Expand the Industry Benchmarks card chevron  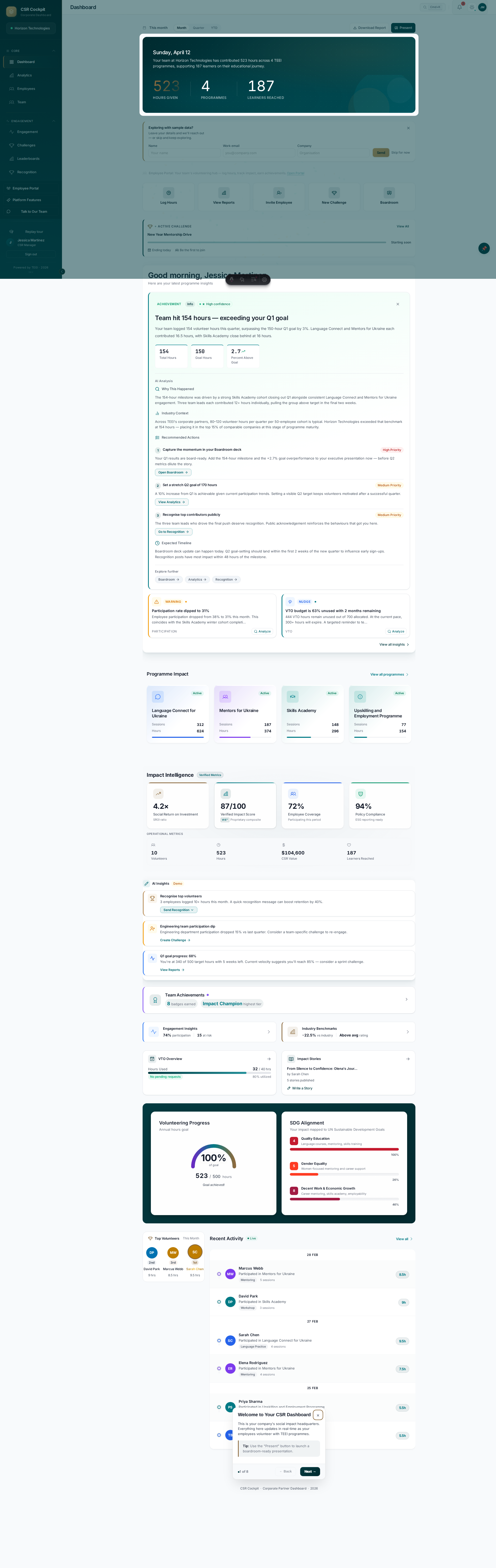click(408, 1032)
